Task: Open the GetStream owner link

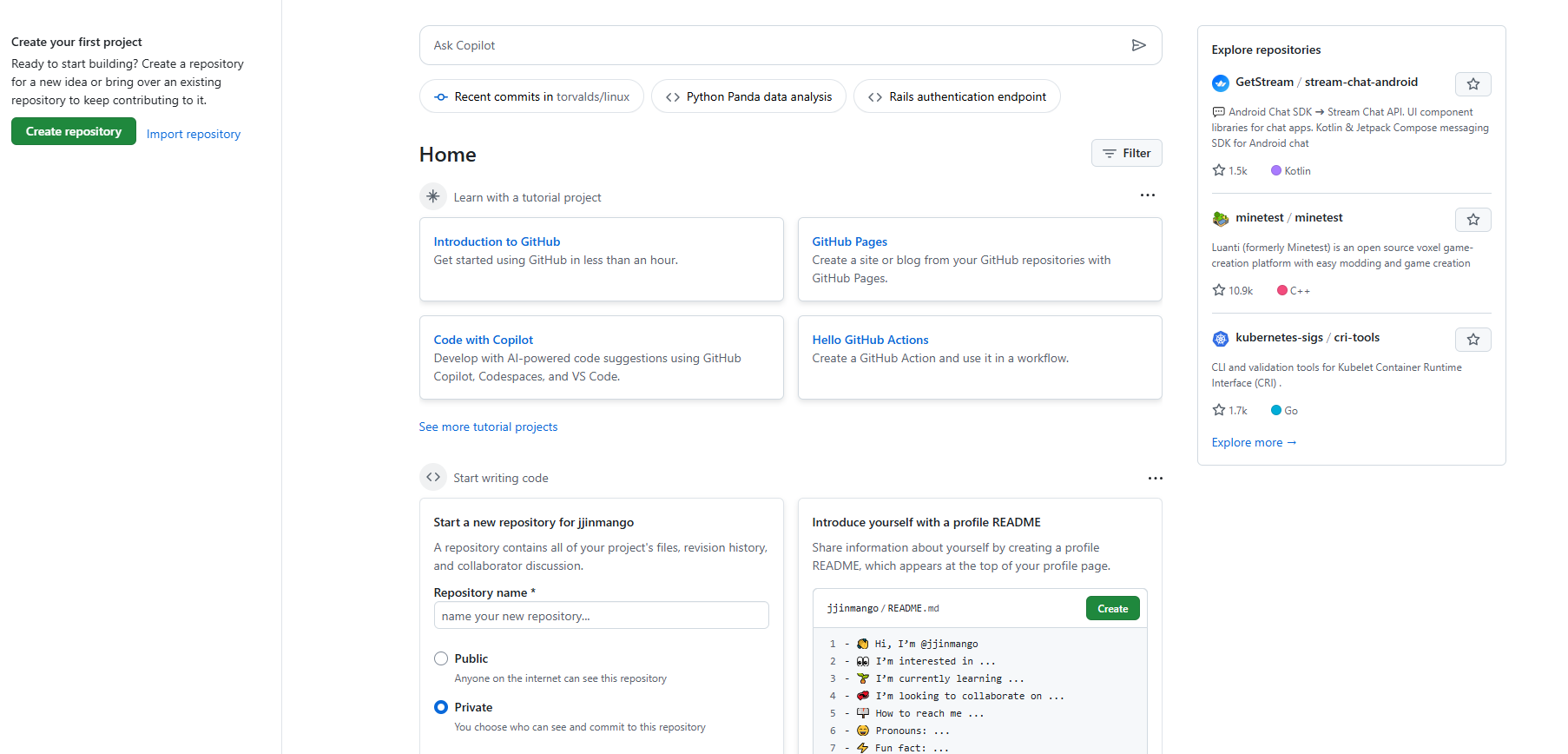Action: [x=1264, y=83]
